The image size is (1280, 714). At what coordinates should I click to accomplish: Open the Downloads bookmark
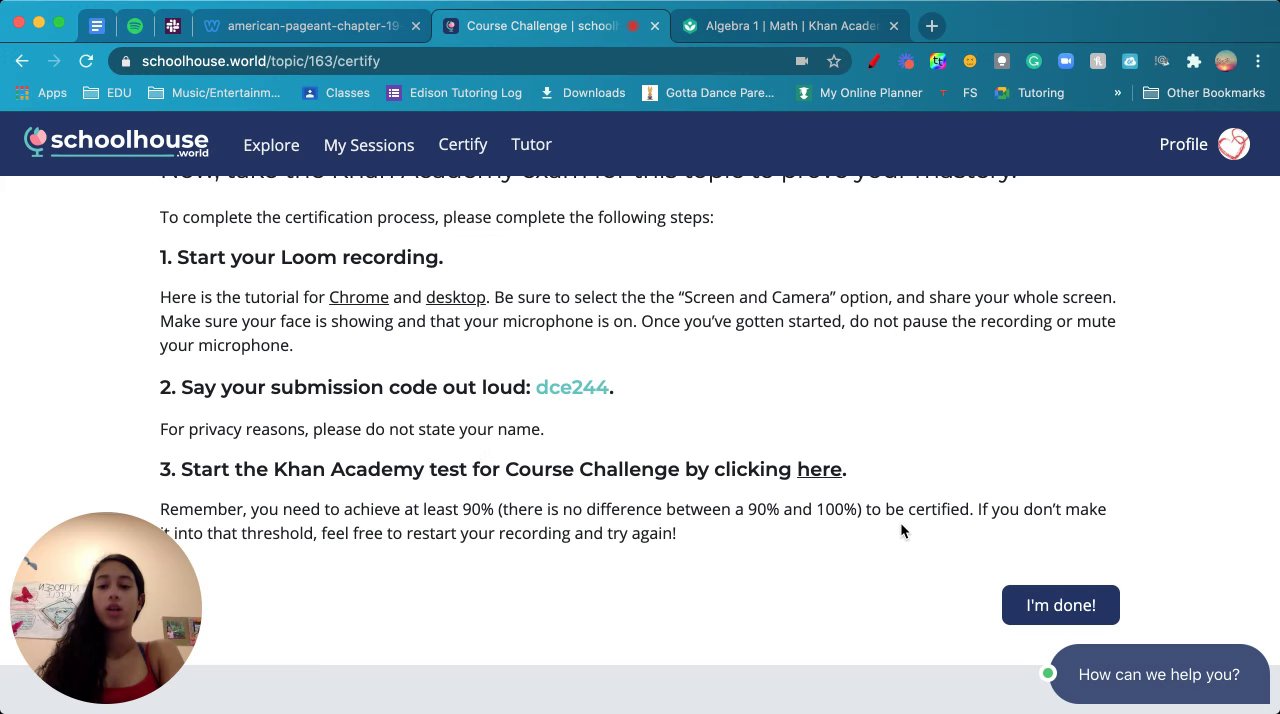point(583,93)
